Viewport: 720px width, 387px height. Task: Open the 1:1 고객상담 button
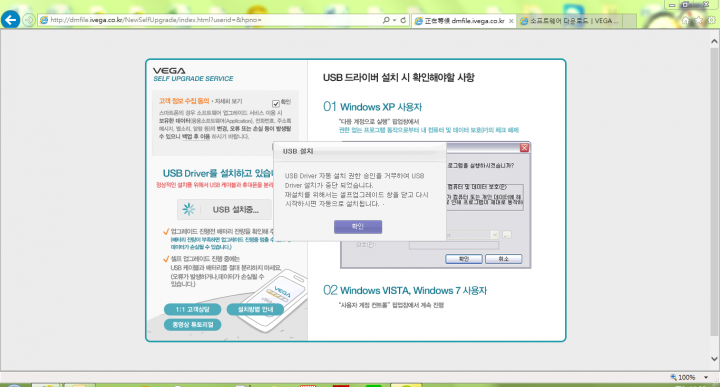192,309
